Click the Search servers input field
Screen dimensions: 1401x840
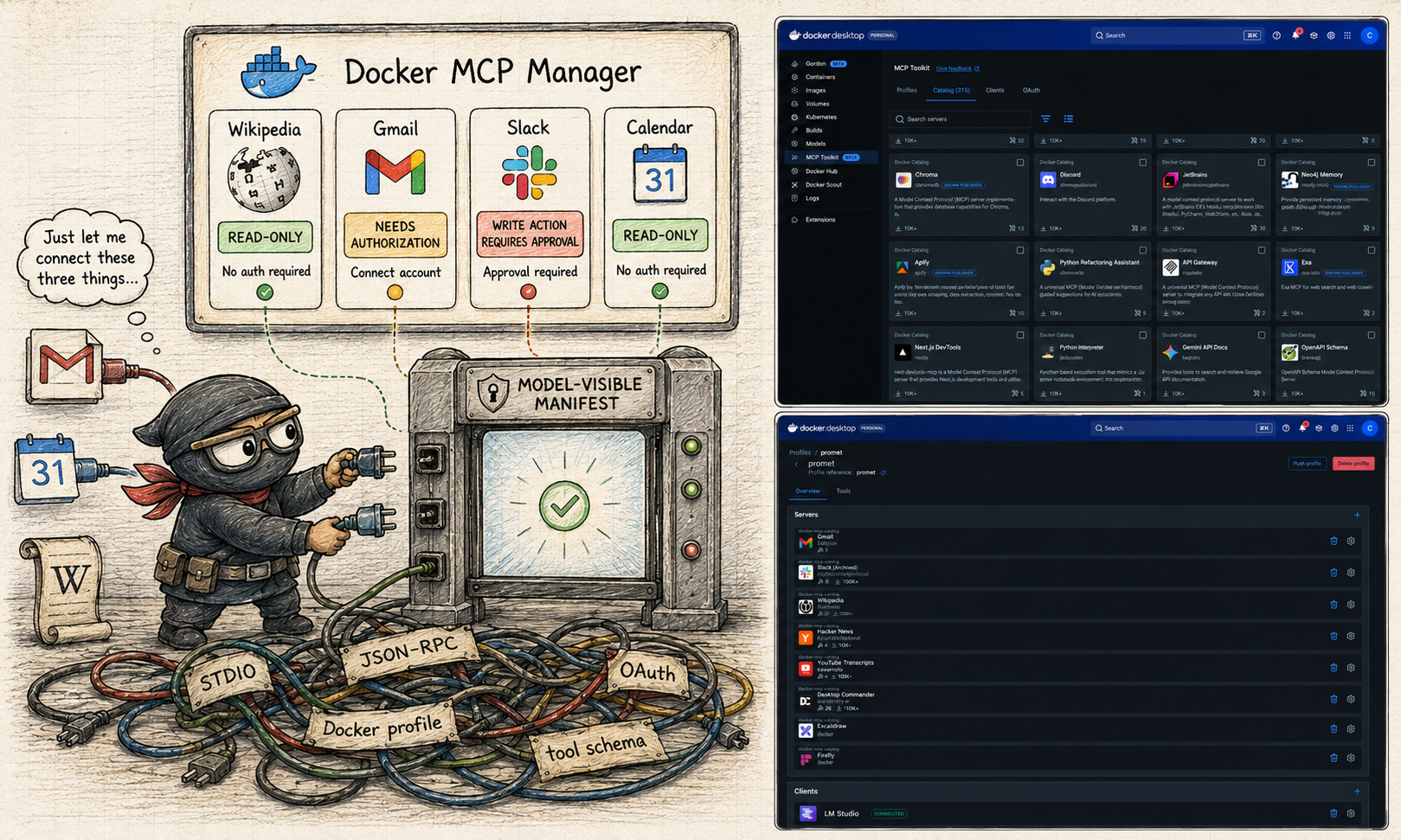(960, 119)
